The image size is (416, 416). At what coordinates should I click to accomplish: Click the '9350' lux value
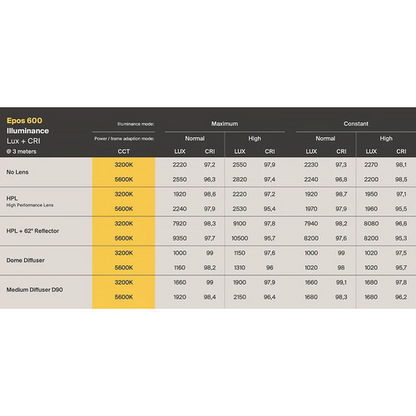[180, 238]
